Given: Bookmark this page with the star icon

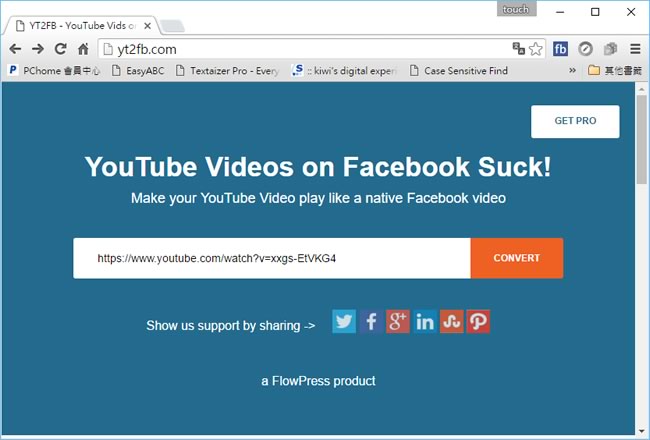Looking at the screenshot, I should [x=536, y=48].
